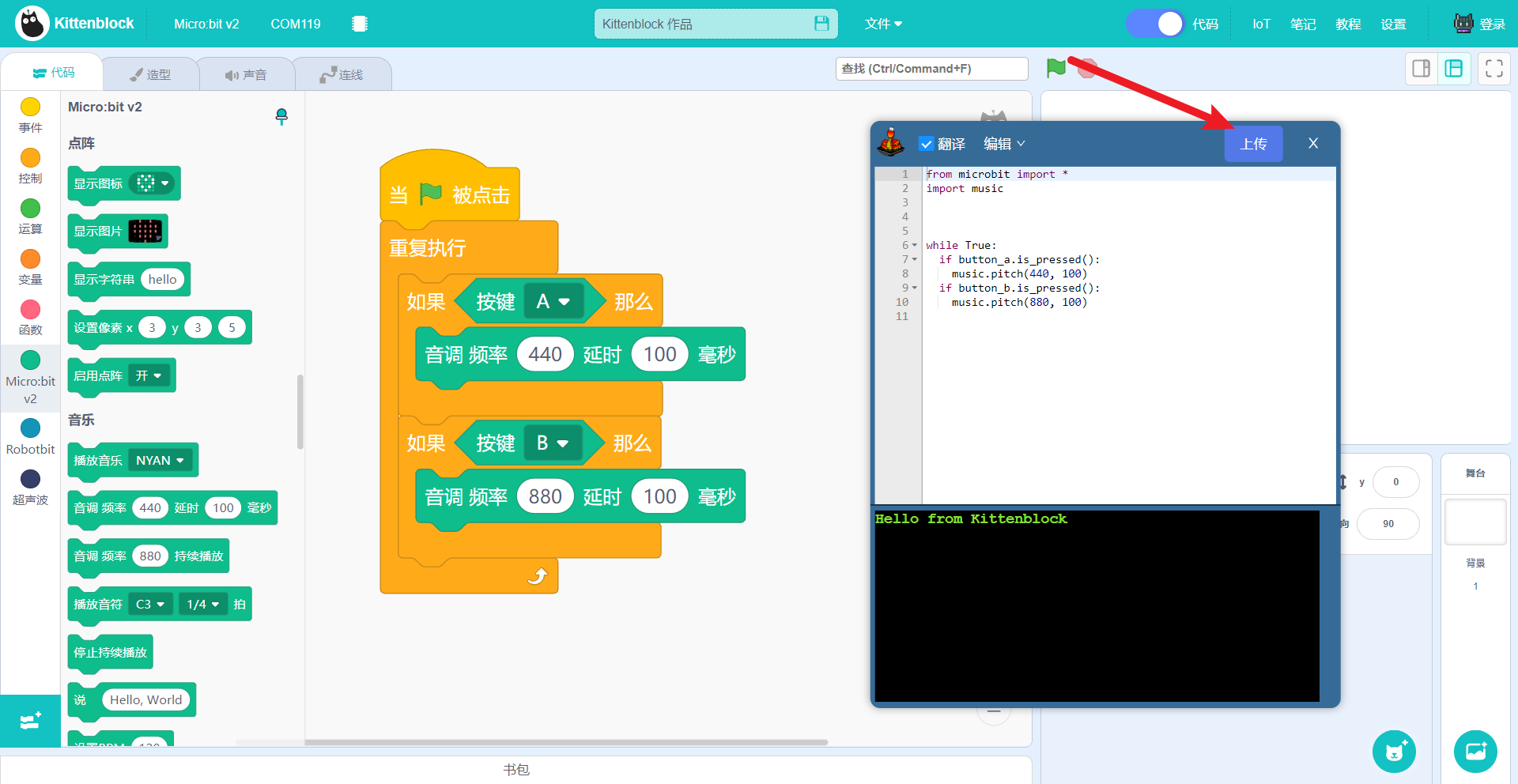1518x784 pixels.
Task: Click the COM119 port selector
Action: click(296, 24)
